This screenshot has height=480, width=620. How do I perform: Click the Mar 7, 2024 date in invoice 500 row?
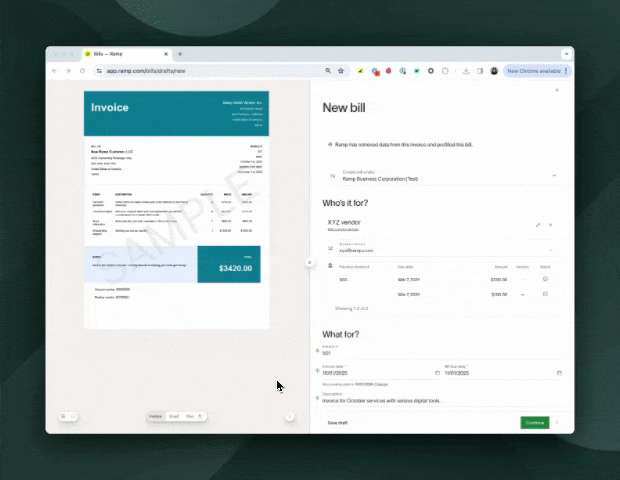pyautogui.click(x=408, y=280)
